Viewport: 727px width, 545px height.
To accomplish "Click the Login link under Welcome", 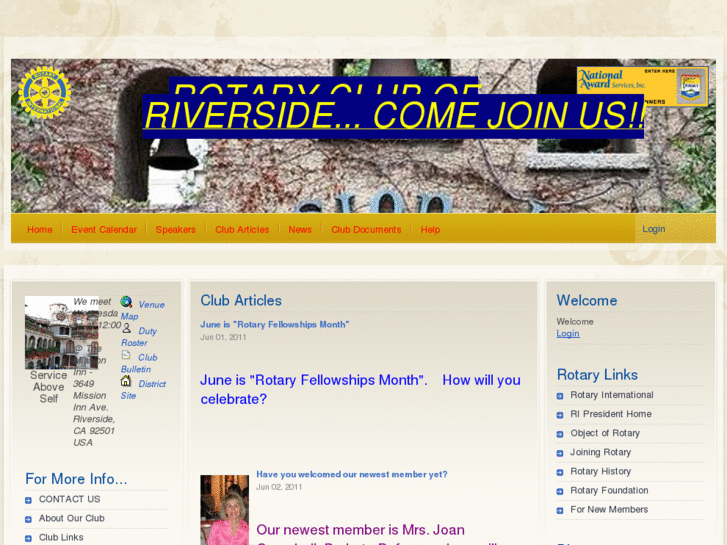I will 568,333.
